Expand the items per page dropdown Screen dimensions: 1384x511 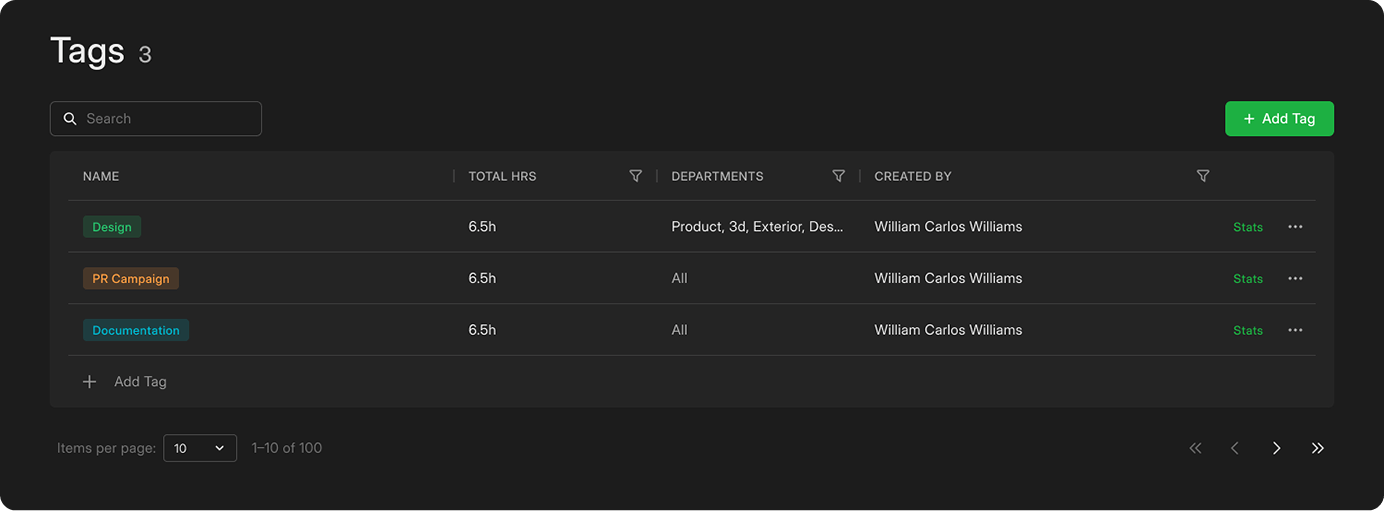coord(200,448)
